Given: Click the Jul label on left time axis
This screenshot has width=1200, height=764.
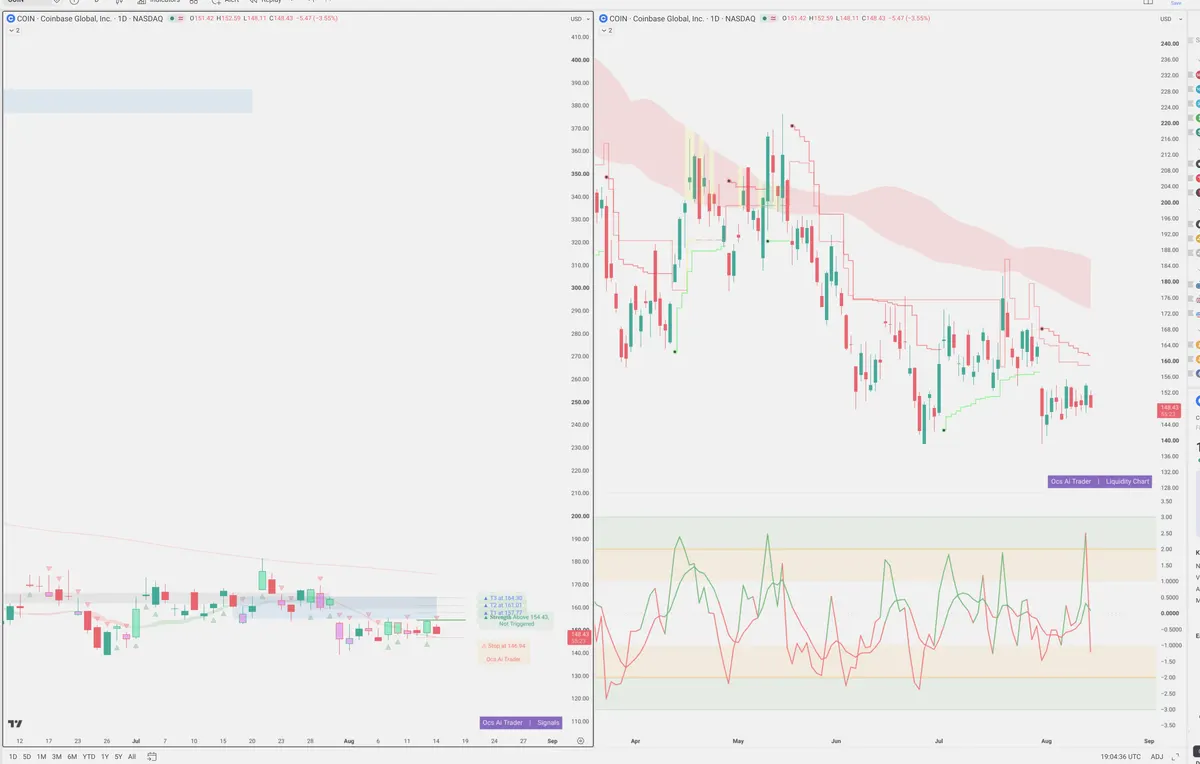Looking at the screenshot, I should point(136,741).
